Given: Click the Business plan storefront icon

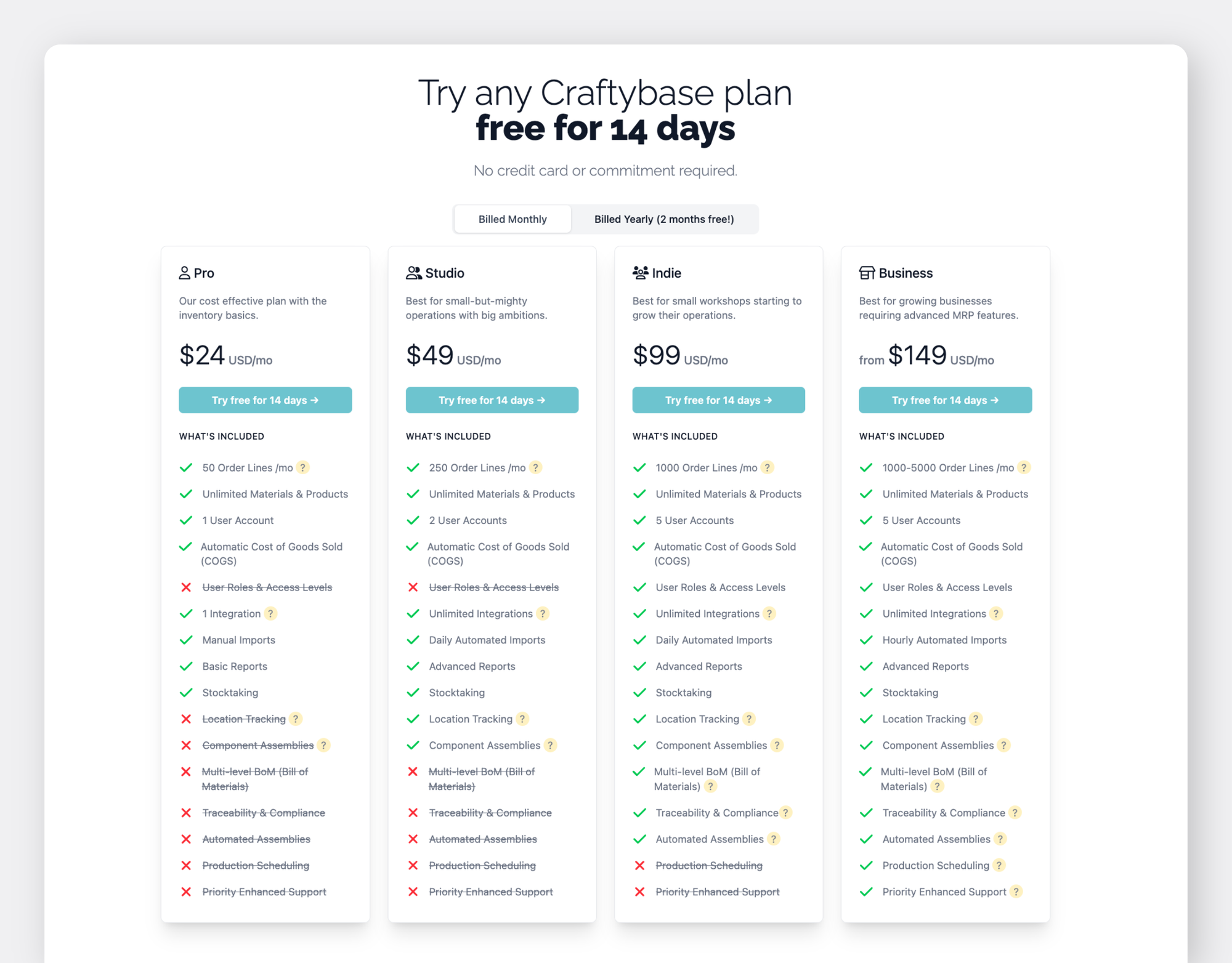Looking at the screenshot, I should [867, 273].
